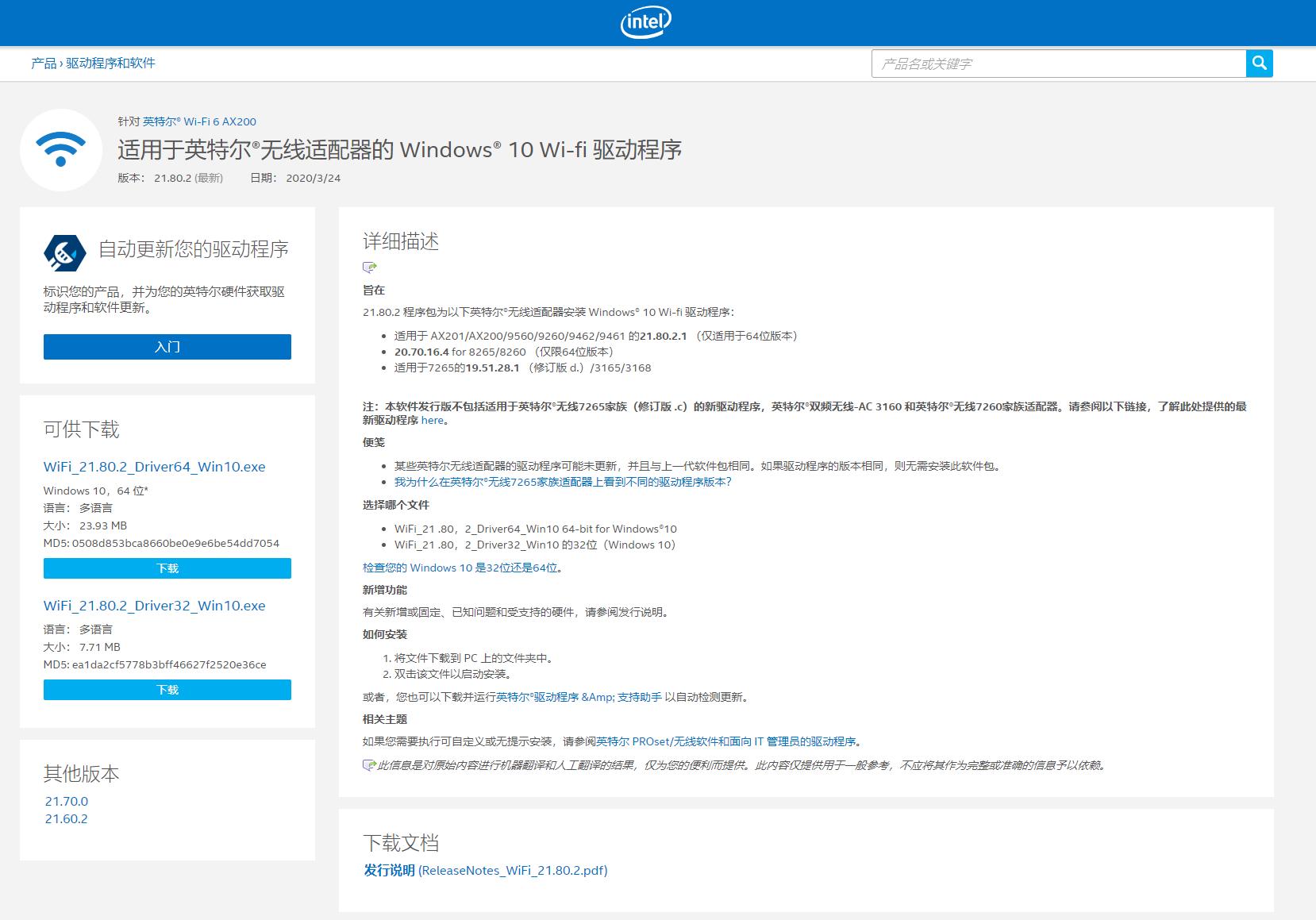
Task: Click the blue search magnifier button
Action: [x=1259, y=64]
